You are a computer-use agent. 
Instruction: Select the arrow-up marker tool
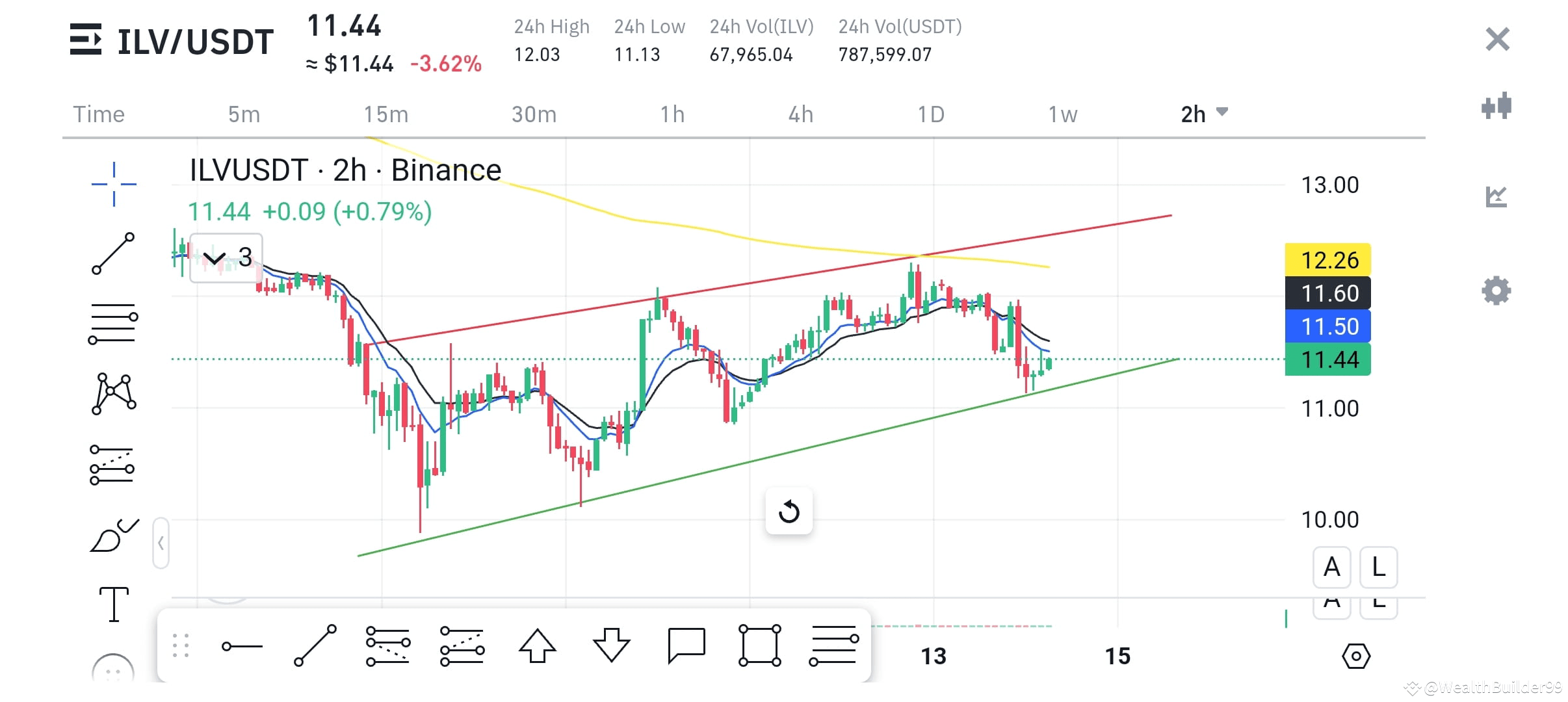(x=538, y=647)
